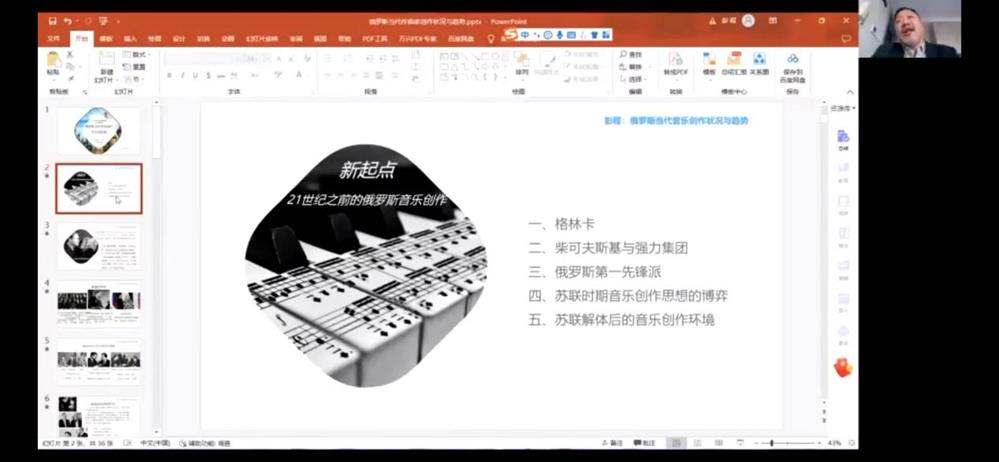Select slide 3 thumbnail in the slide panel
This screenshot has width=999, height=462.
98,245
